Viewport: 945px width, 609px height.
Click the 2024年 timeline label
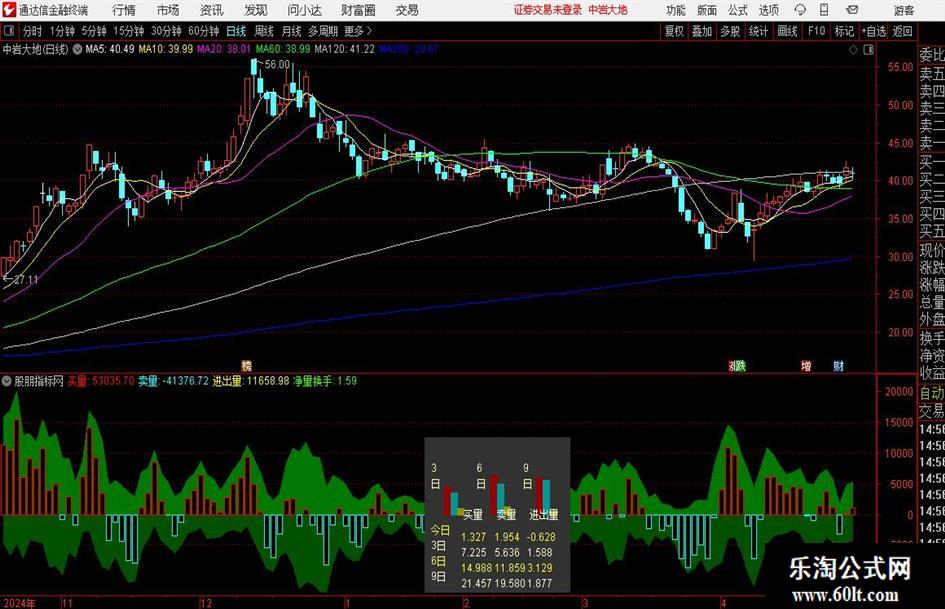(x=19, y=603)
